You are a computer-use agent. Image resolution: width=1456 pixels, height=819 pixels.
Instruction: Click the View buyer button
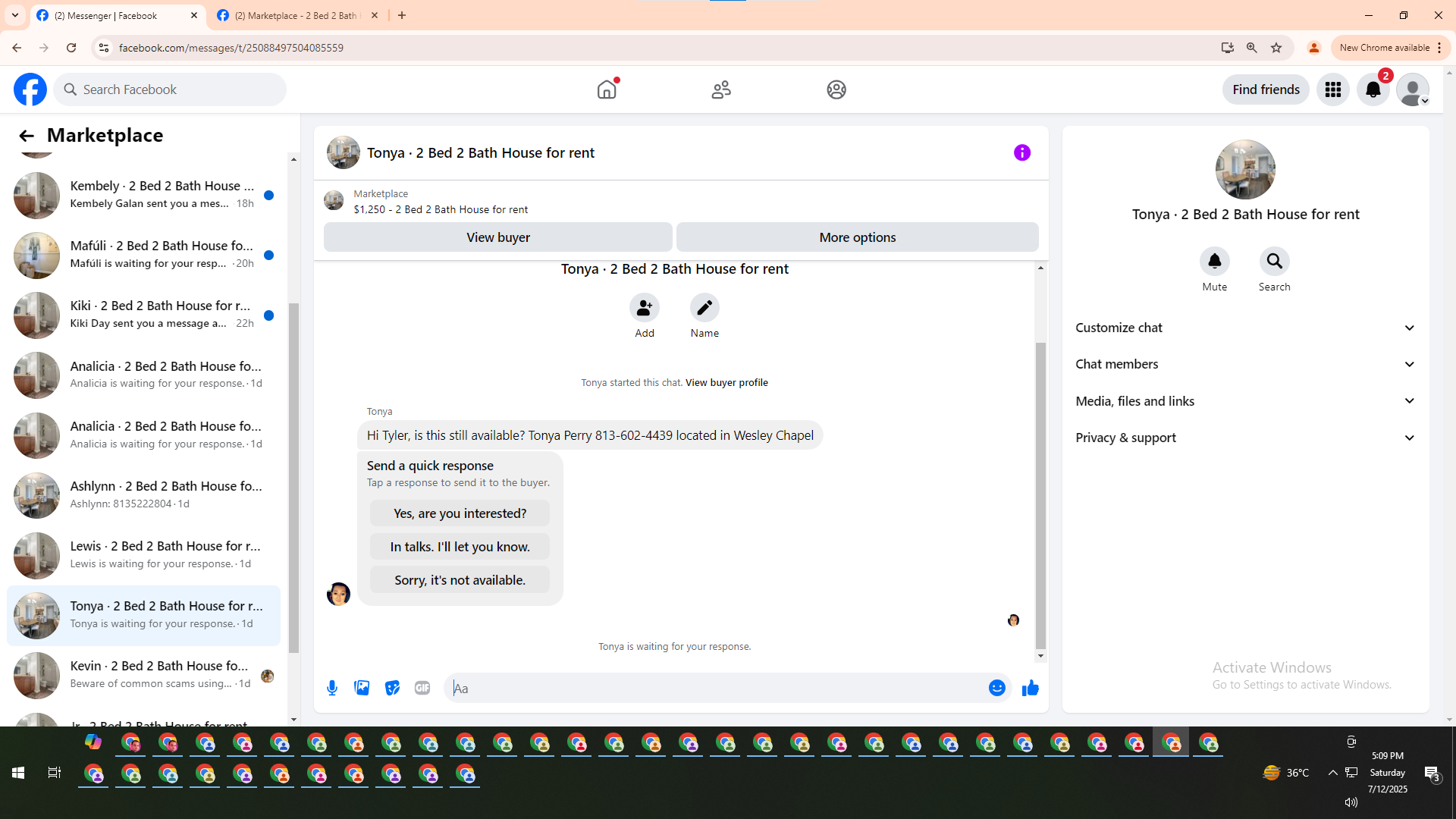pos(497,237)
